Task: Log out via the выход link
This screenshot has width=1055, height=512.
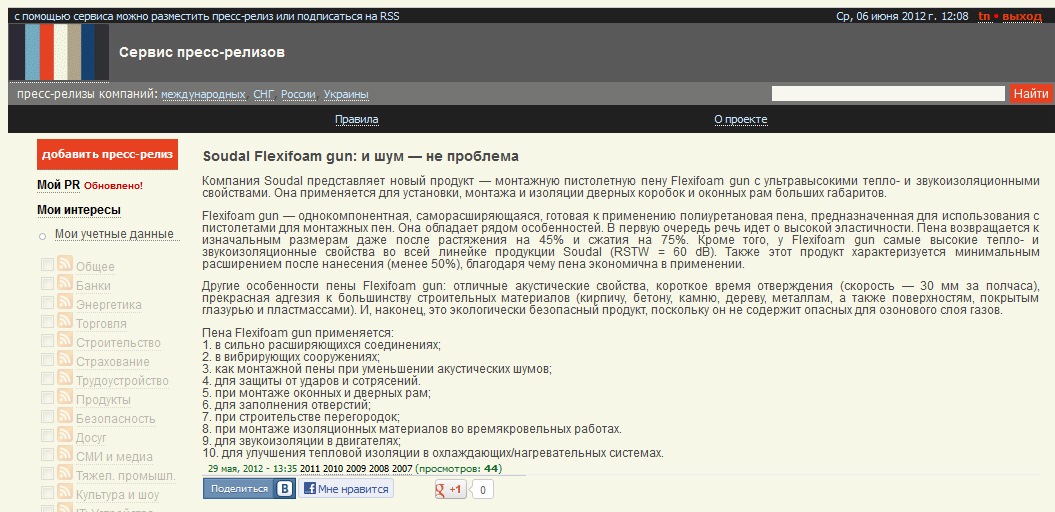Action: coord(1021,16)
